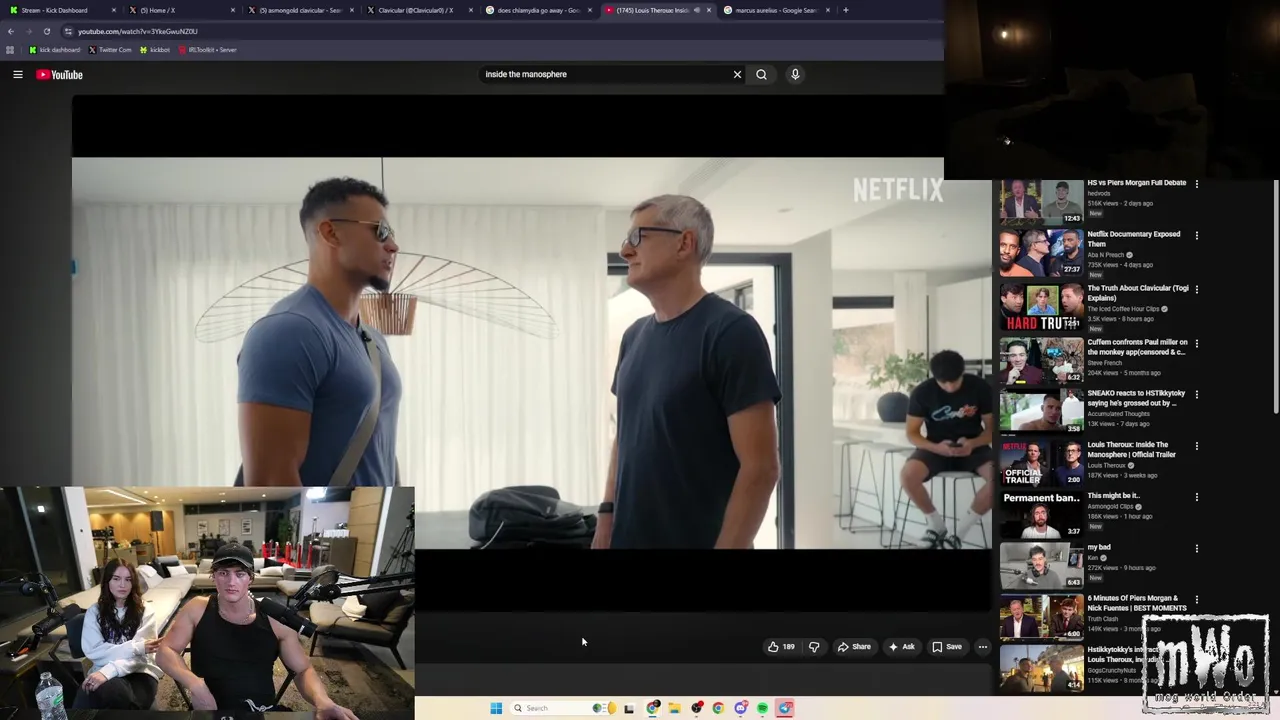Image resolution: width=1280 pixels, height=720 pixels.
Task: Click inside the YouTube search field
Action: pyautogui.click(x=605, y=74)
